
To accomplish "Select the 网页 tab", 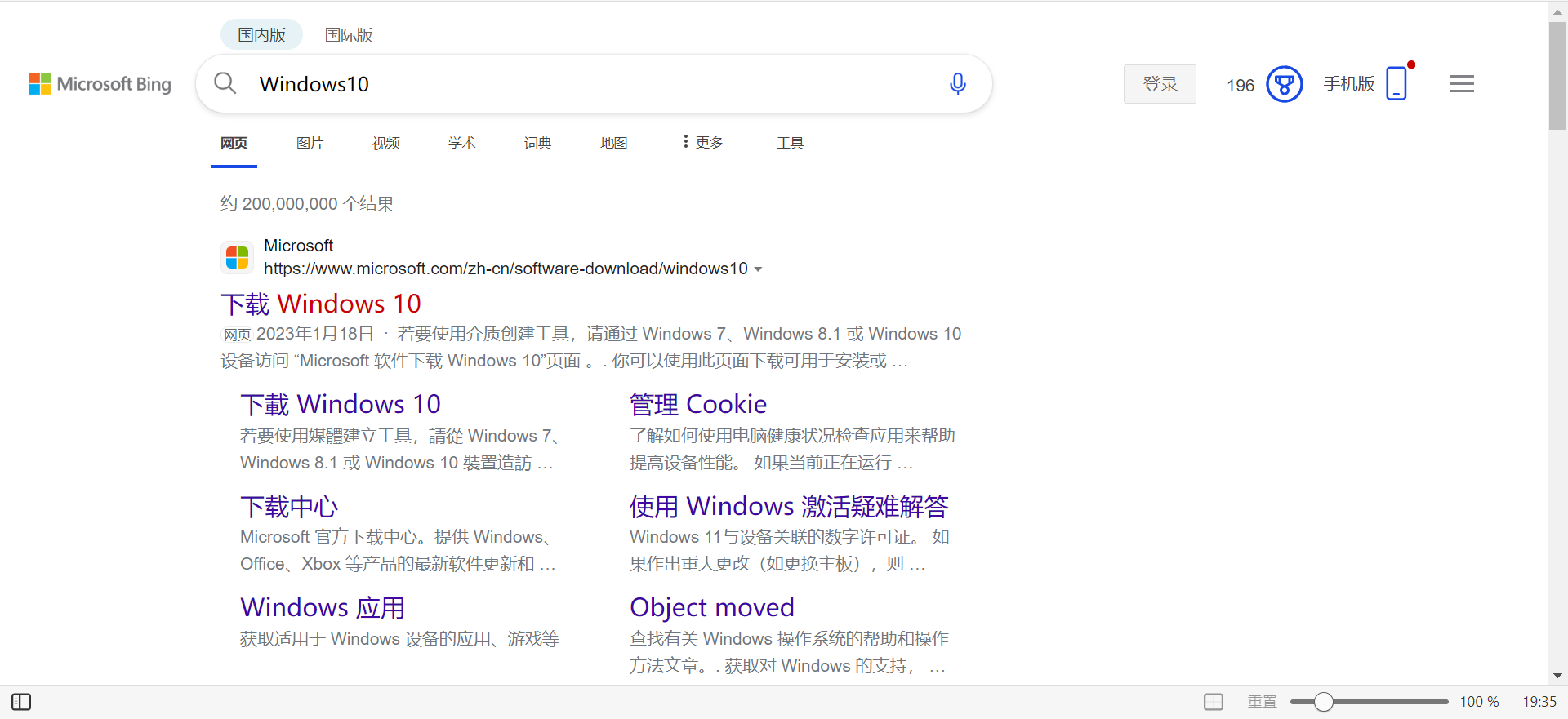I will [x=234, y=143].
